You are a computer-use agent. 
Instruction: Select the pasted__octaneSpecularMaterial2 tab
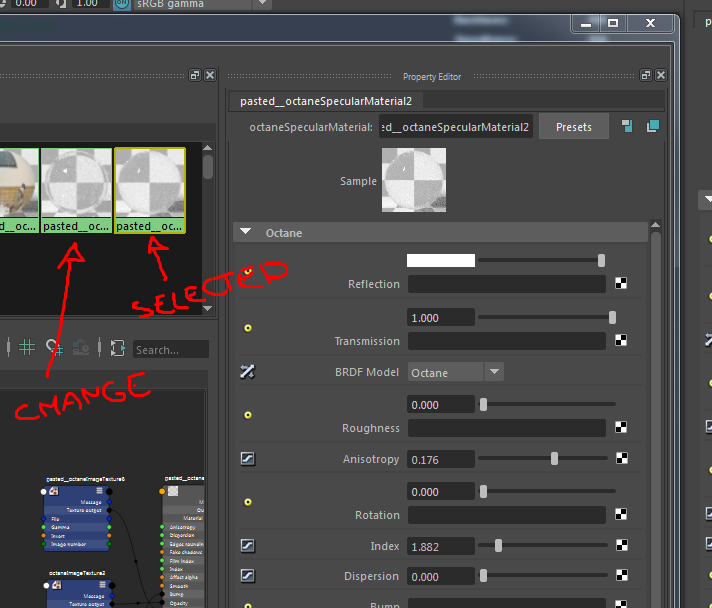(x=326, y=101)
